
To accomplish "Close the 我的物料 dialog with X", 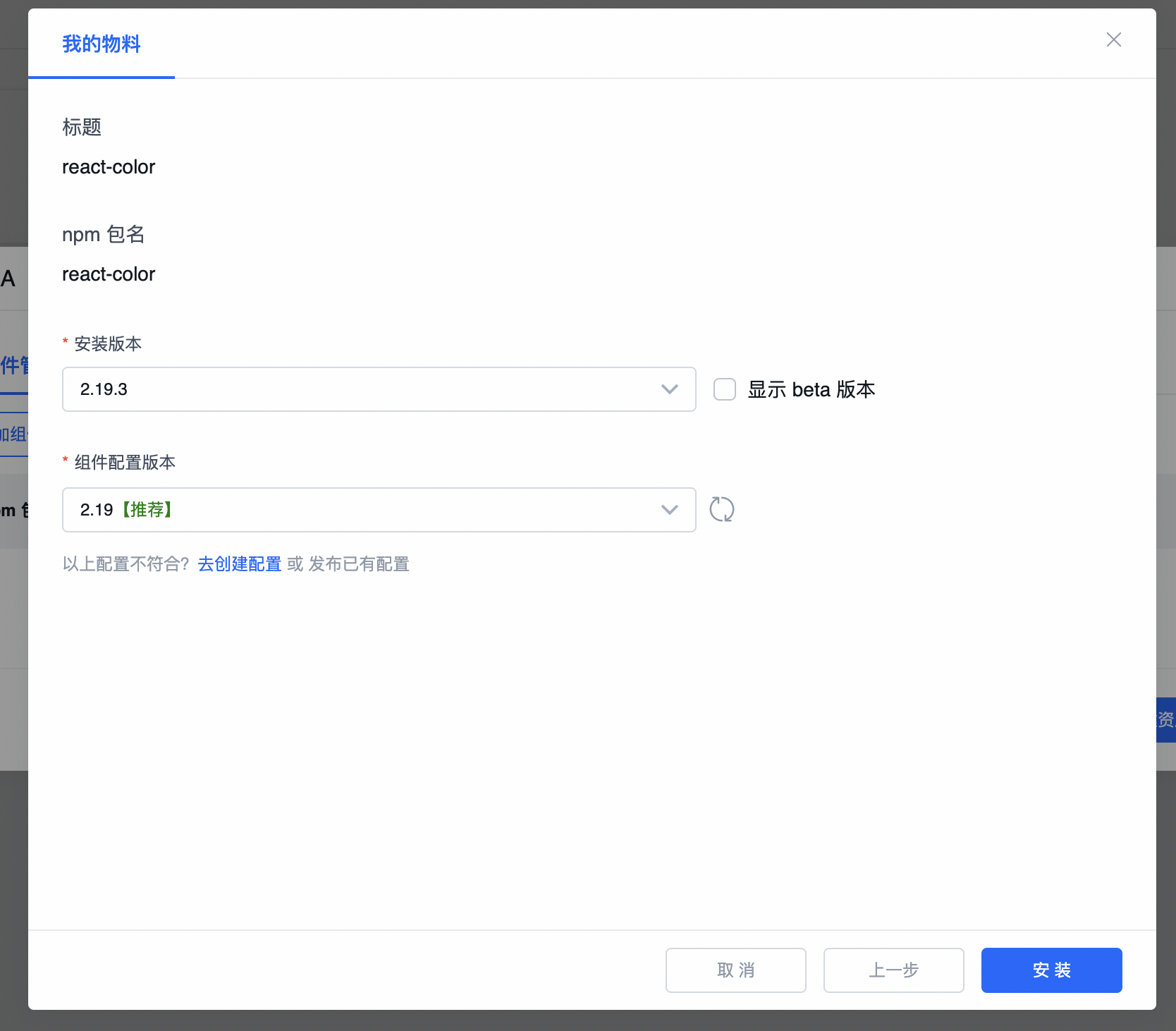I will [x=1113, y=40].
